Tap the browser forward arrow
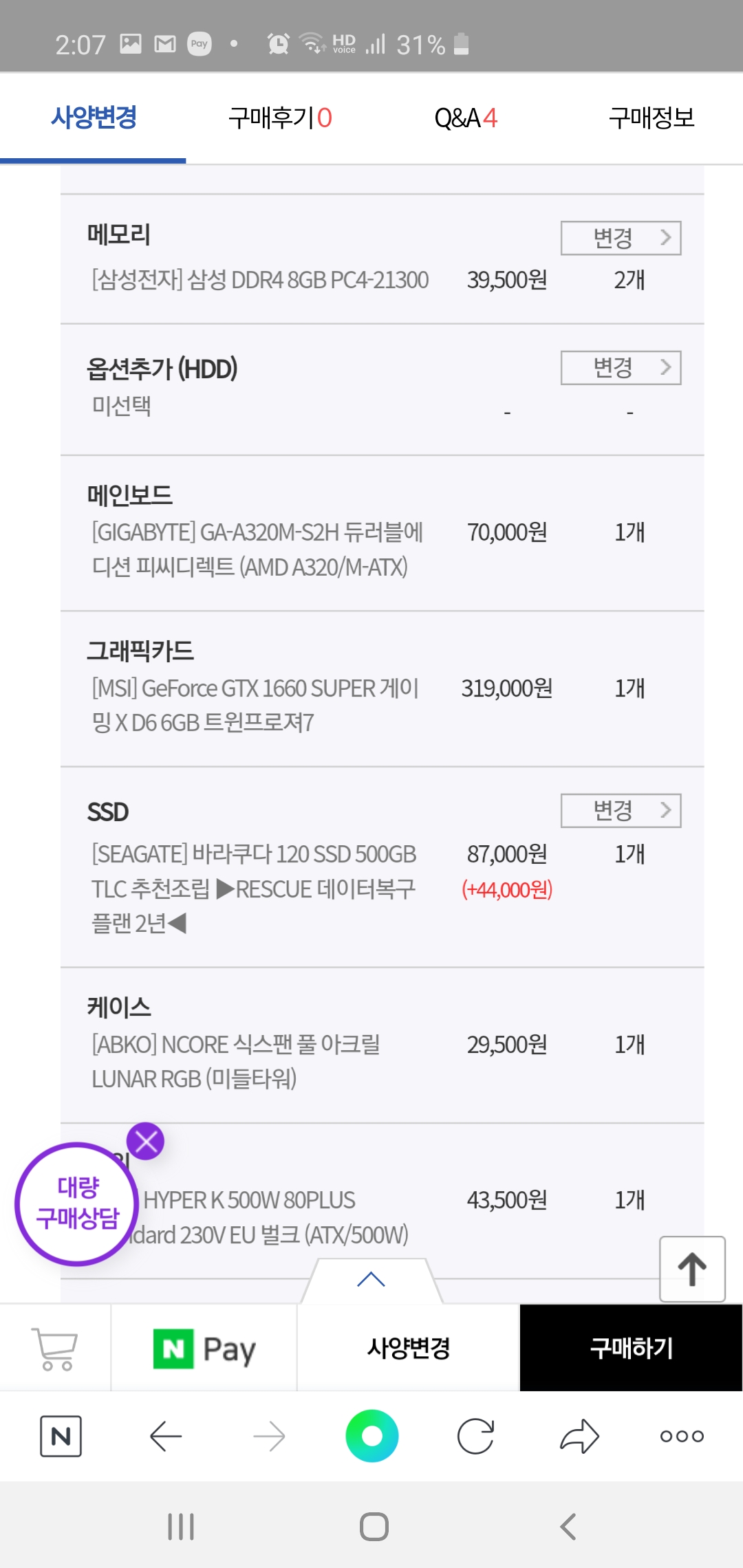This screenshot has height=1568, width=743. tap(269, 1436)
